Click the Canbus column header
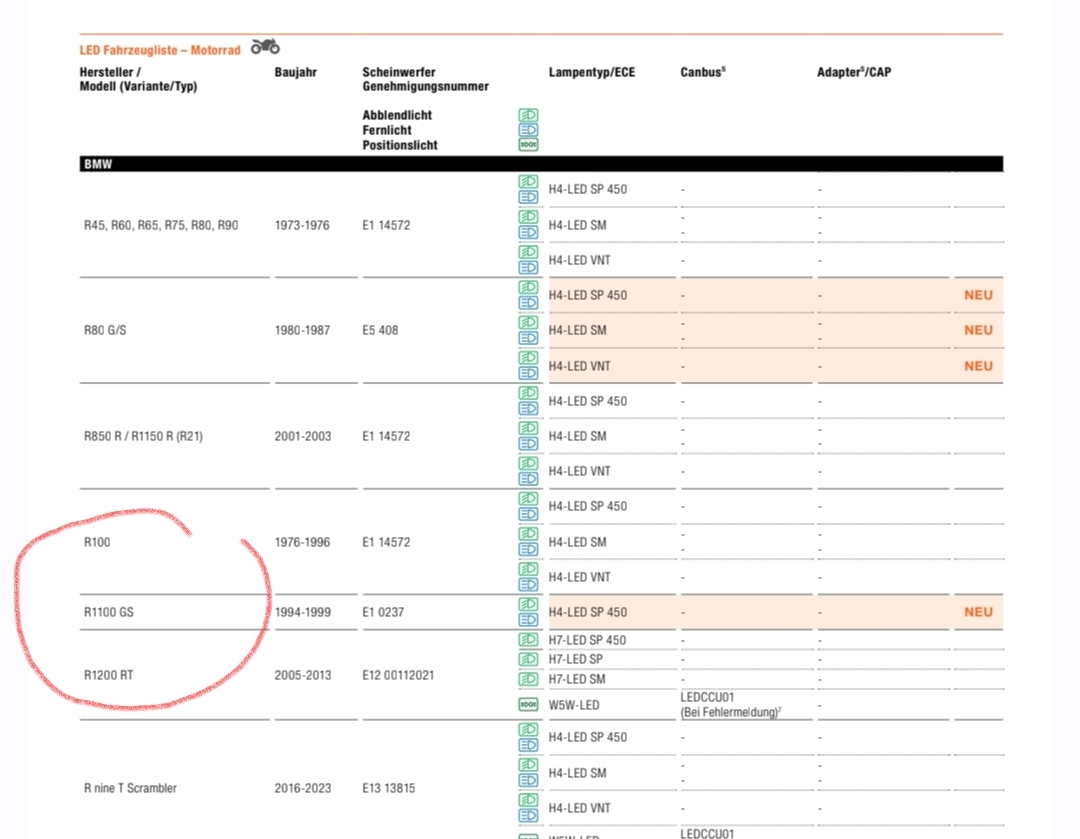This screenshot has height=839, width=1080. click(702, 73)
